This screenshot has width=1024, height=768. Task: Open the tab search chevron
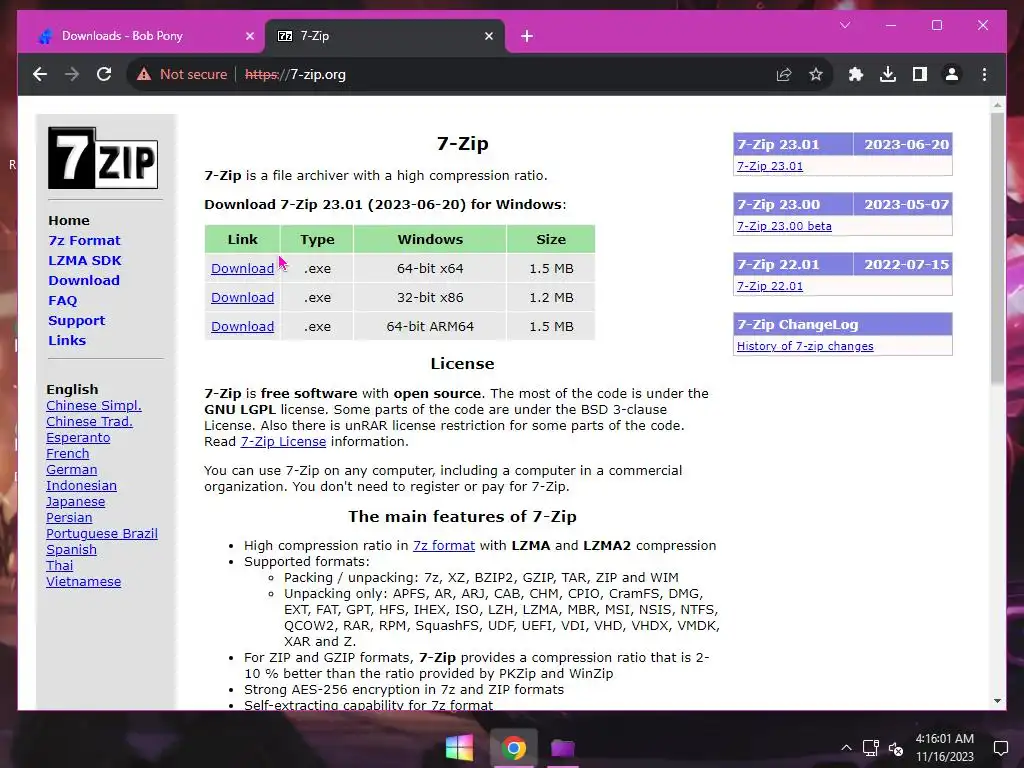pos(845,25)
